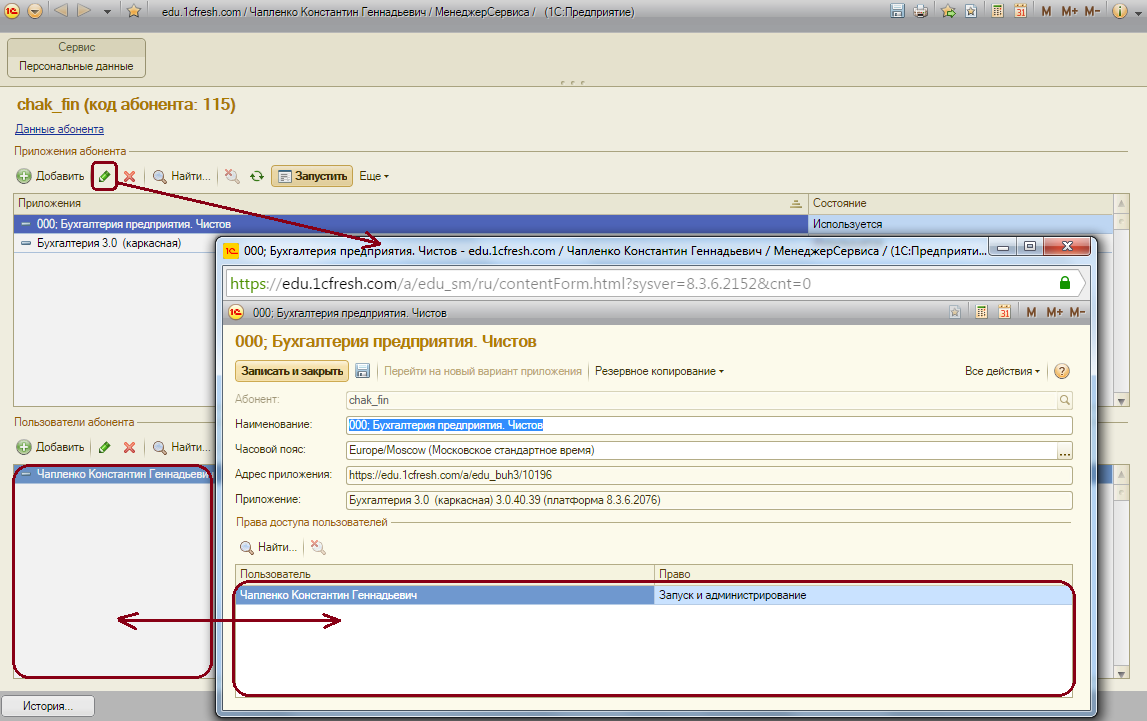
Task: Click the red delete cross in users toolbar
Action: [129, 447]
